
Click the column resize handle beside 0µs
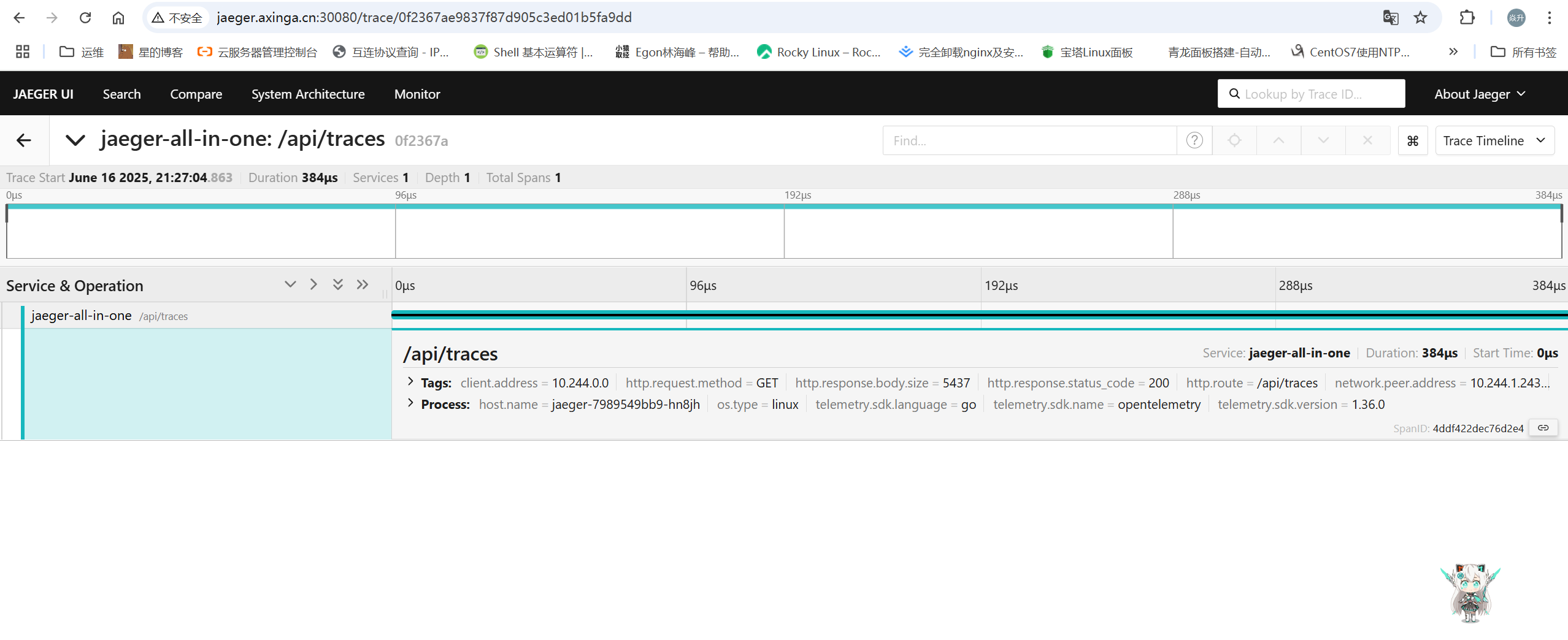(x=385, y=294)
